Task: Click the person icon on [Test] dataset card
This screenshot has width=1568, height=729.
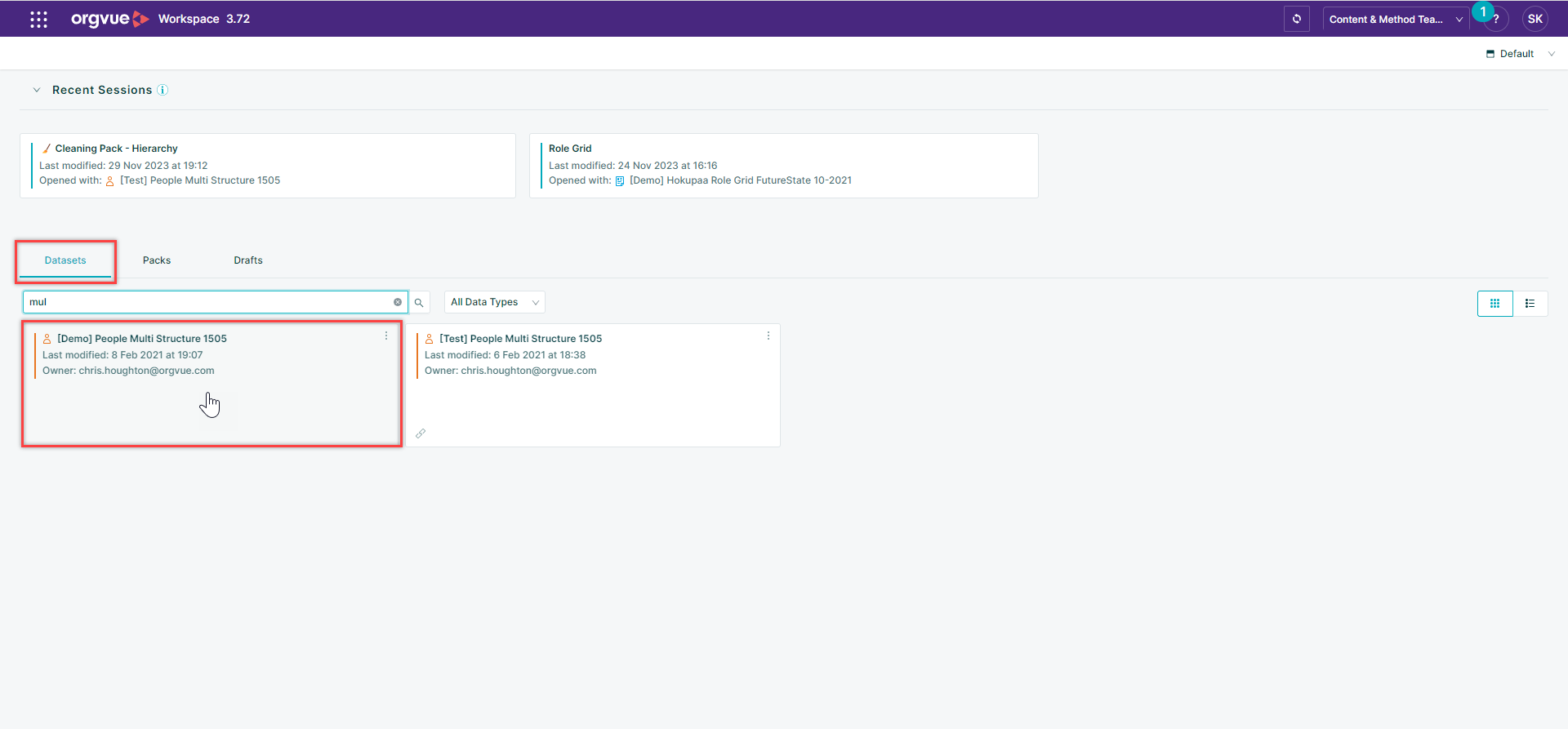Action: [430, 339]
